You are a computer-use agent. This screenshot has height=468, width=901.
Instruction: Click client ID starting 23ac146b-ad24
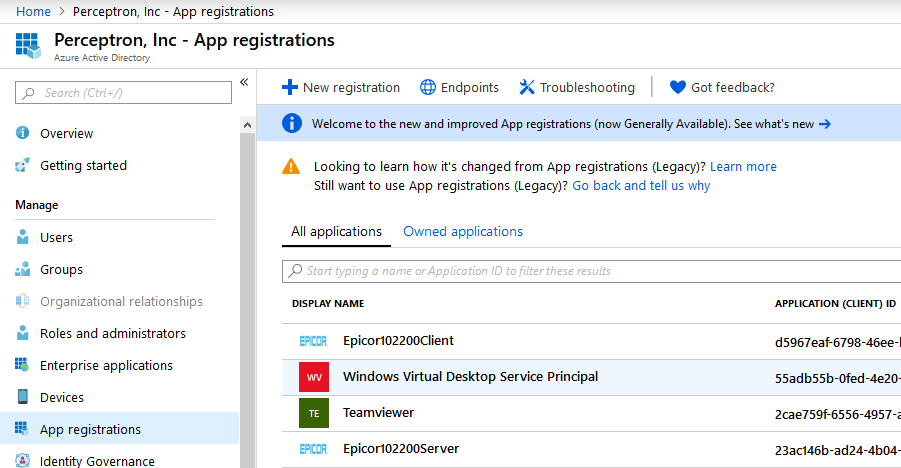[837, 451]
